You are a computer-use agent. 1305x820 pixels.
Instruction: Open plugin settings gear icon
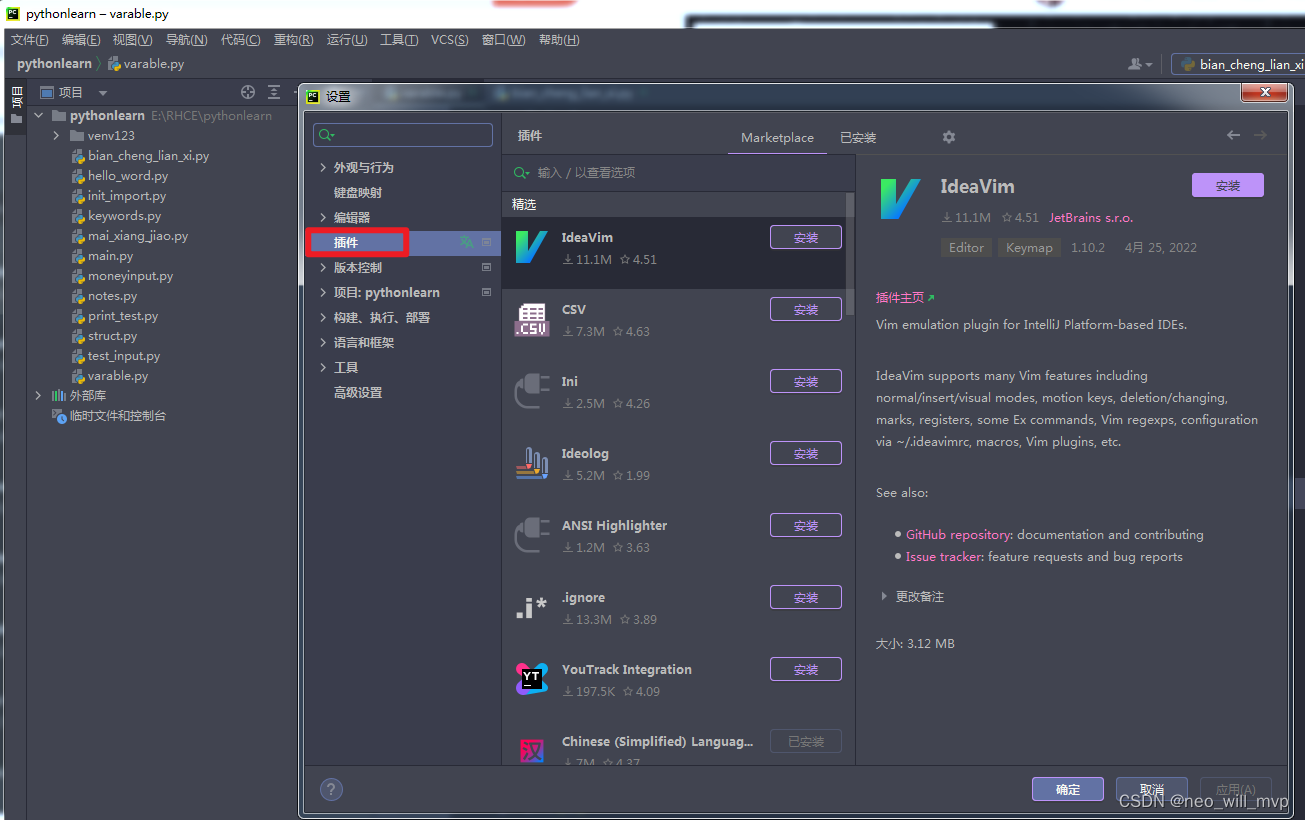949,137
